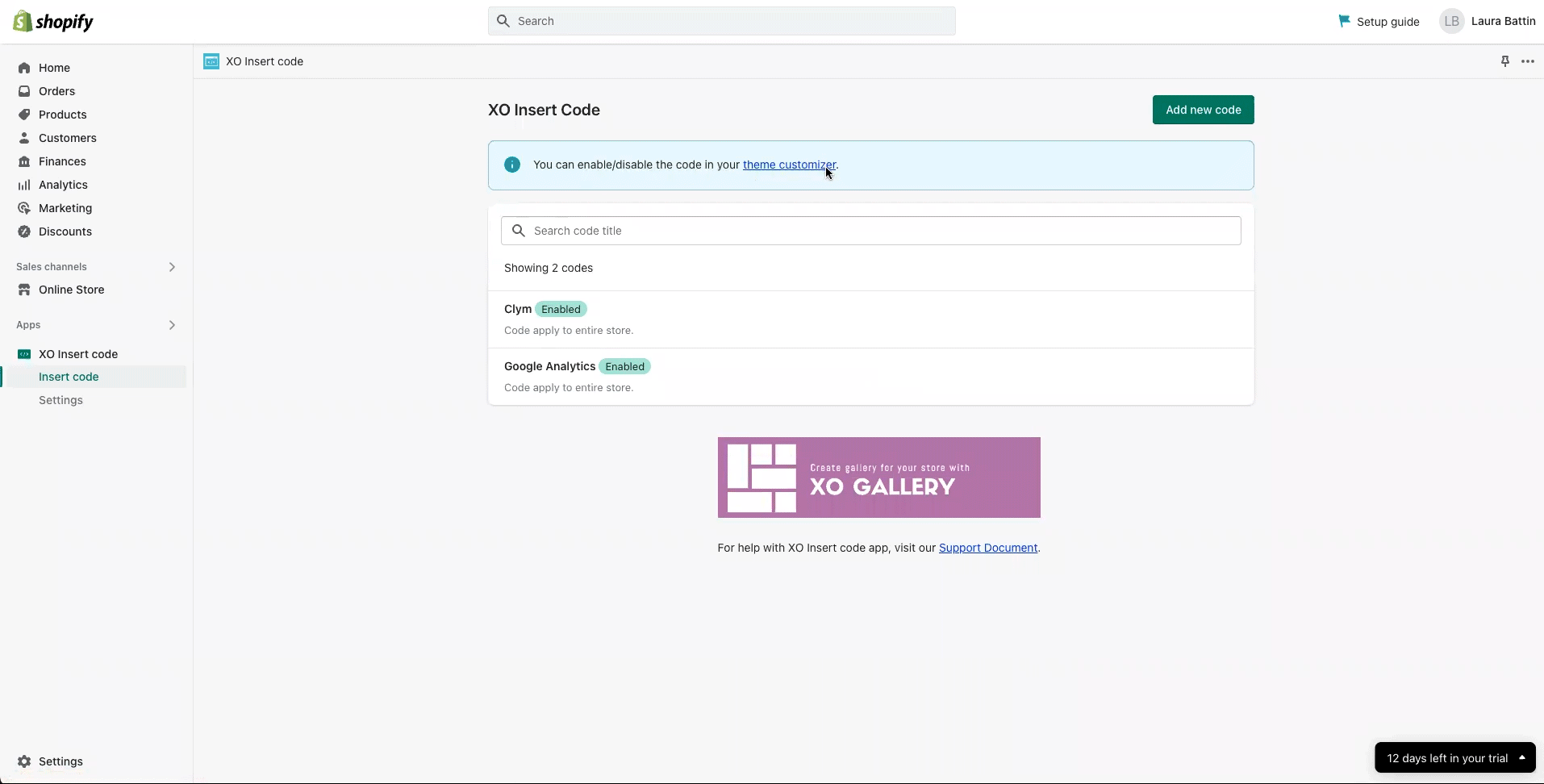The width and height of the screenshot is (1544, 784).
Task: Click the XO Gallery banner
Action: (x=878, y=477)
